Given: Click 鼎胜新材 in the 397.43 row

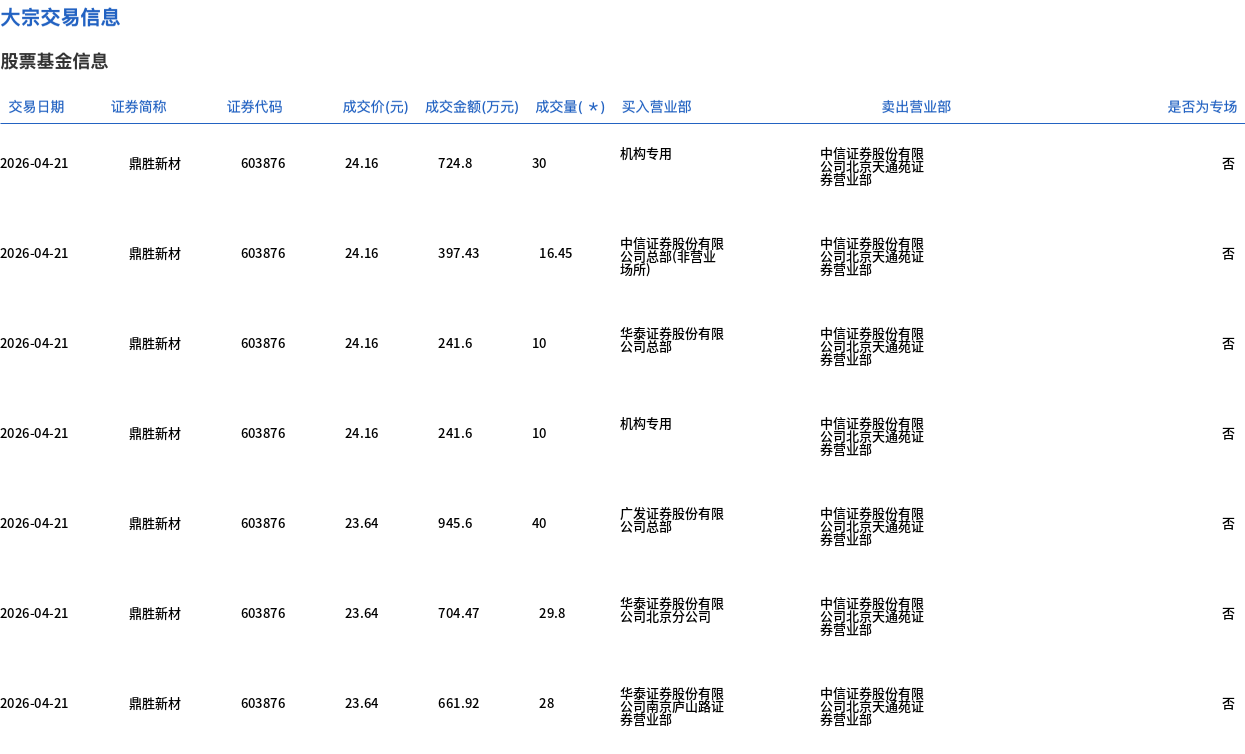Looking at the screenshot, I should (155, 254).
